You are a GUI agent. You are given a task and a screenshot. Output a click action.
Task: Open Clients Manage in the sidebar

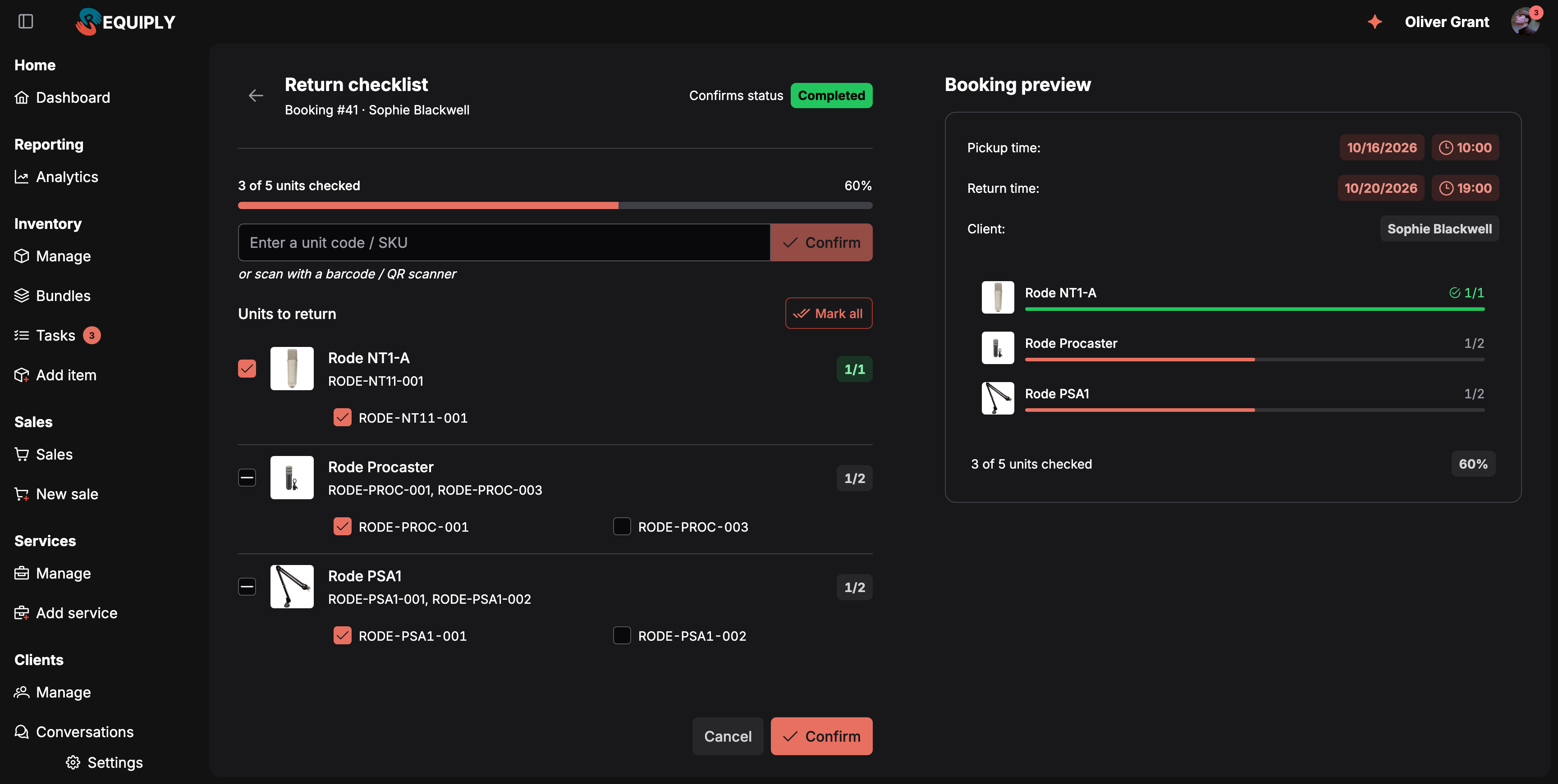click(x=53, y=692)
